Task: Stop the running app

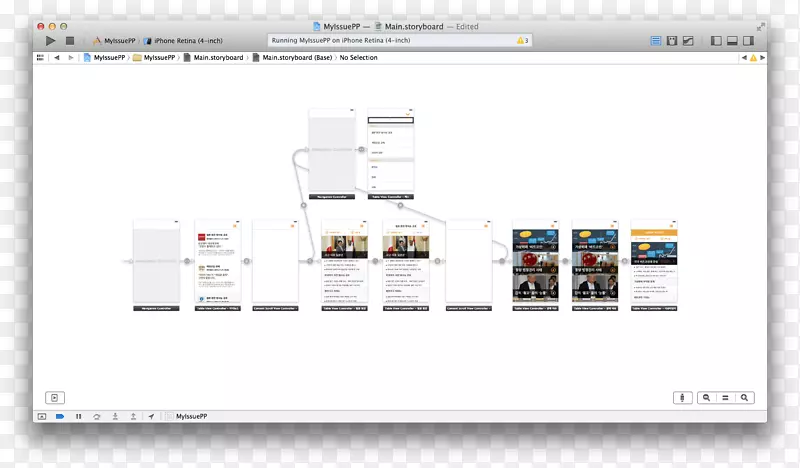Action: [70, 41]
